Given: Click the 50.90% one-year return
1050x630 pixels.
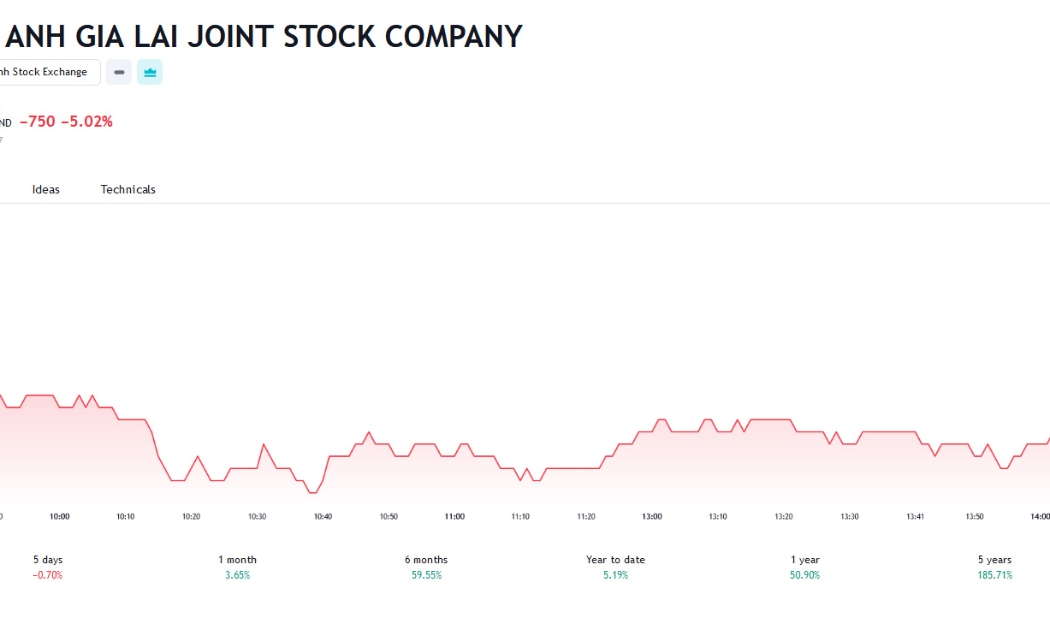Looking at the screenshot, I should [805, 575].
